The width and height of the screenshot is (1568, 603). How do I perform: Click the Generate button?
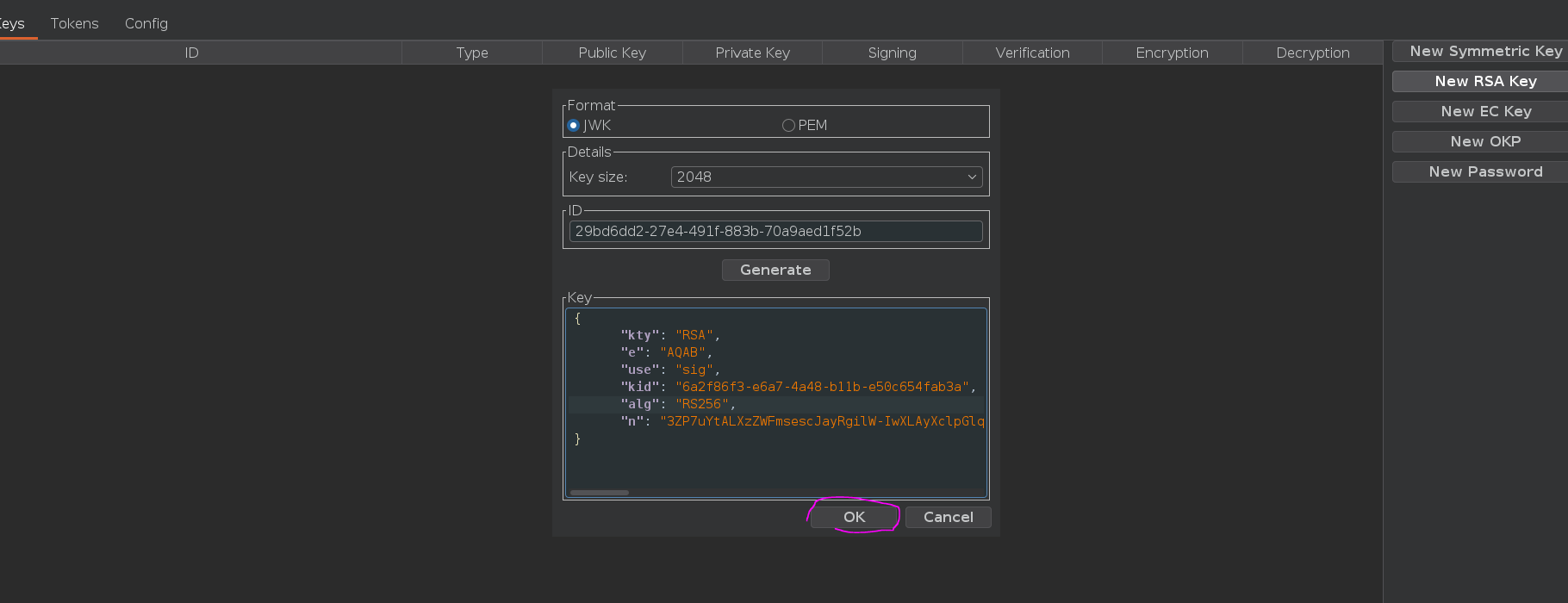pos(775,270)
